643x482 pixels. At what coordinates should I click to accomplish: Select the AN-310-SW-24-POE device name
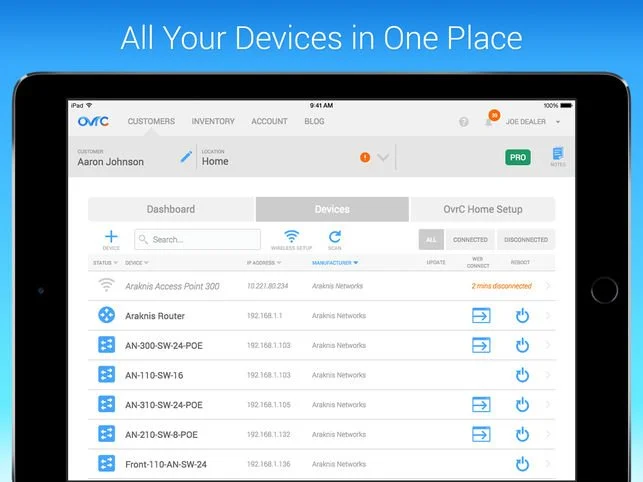tap(164, 405)
